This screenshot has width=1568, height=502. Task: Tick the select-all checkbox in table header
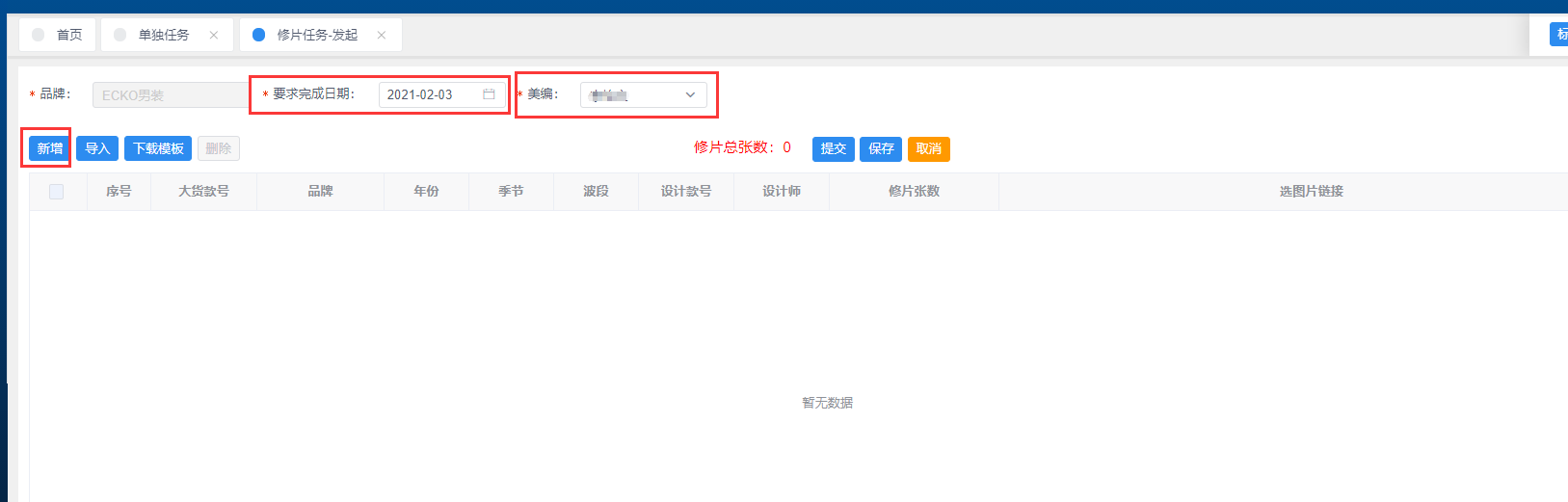(x=57, y=192)
